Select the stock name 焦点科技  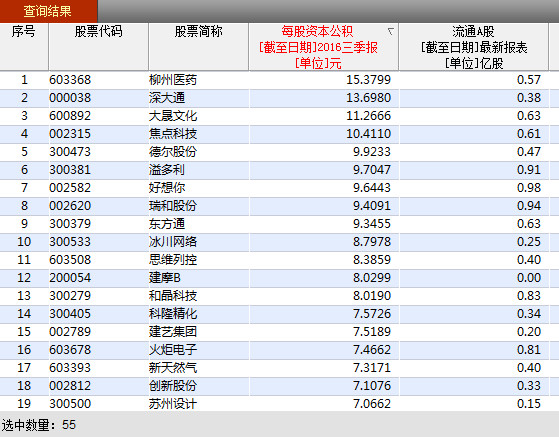coord(173,134)
